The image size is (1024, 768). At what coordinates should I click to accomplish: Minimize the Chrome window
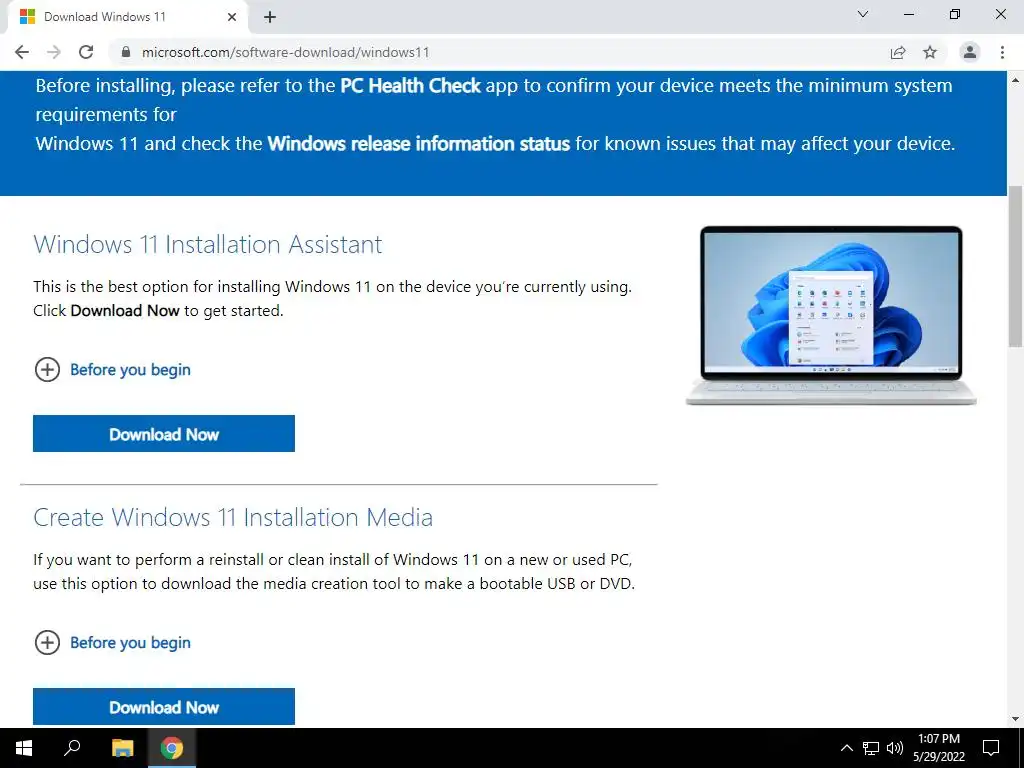[908, 14]
